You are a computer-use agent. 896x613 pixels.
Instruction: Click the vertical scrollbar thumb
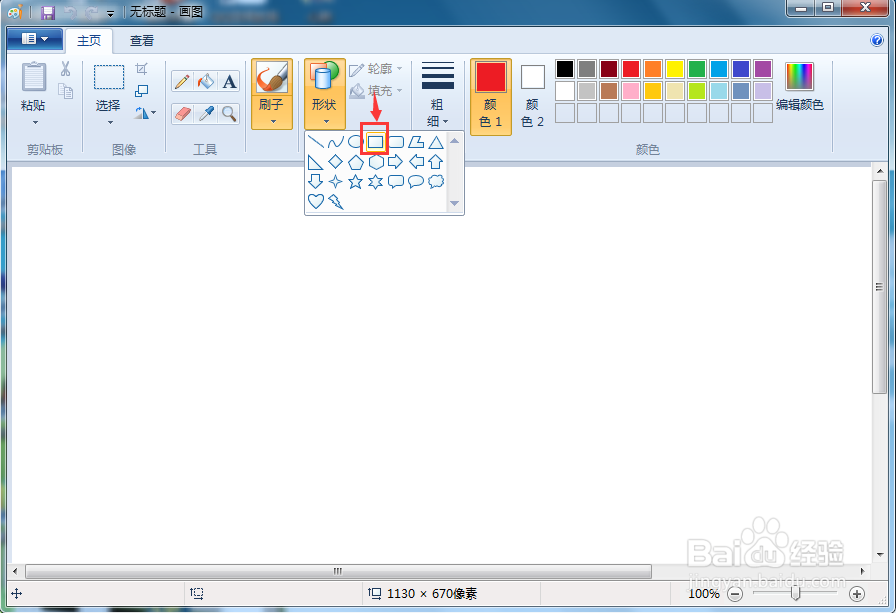[879, 287]
